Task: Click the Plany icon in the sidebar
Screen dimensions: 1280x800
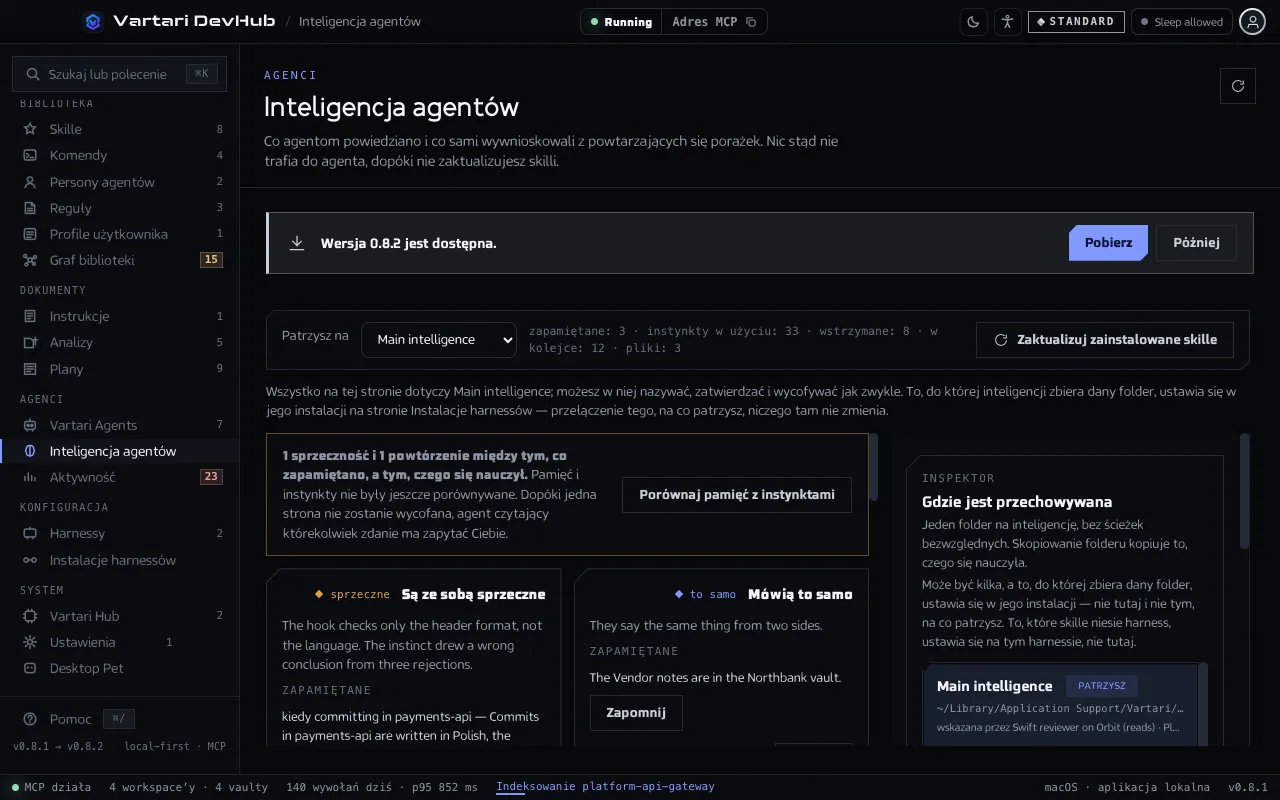Action: (x=30, y=369)
